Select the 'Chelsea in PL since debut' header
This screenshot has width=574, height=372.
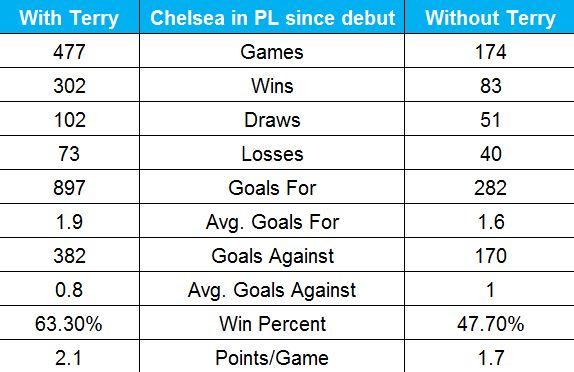272,18
